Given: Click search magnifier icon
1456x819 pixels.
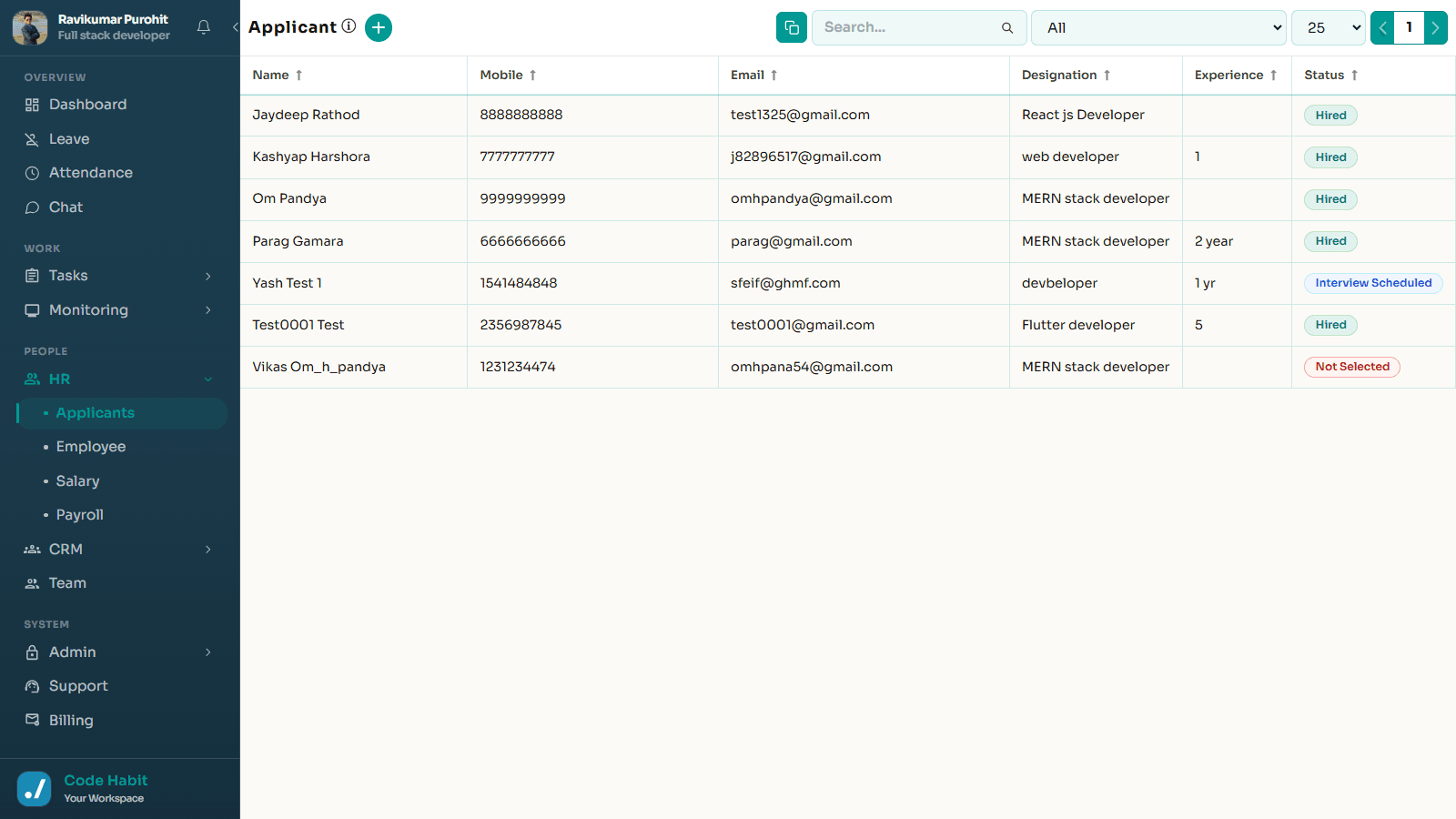Looking at the screenshot, I should click(x=1007, y=28).
